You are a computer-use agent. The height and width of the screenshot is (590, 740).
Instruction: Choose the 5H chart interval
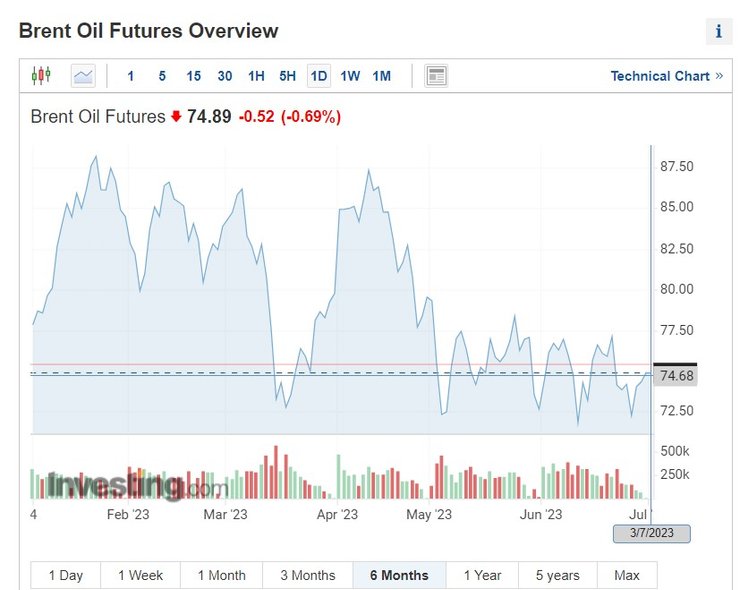[287, 76]
